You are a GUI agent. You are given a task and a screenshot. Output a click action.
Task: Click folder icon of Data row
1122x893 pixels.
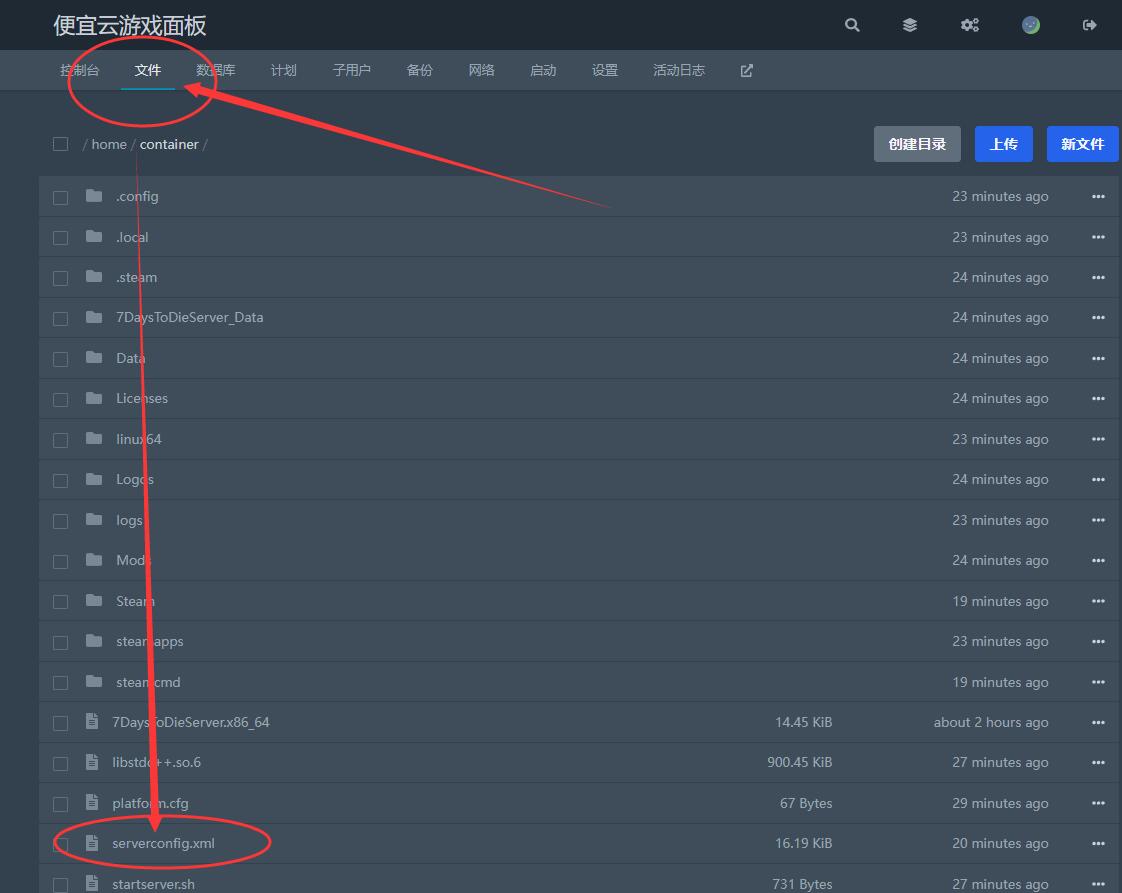click(94, 357)
